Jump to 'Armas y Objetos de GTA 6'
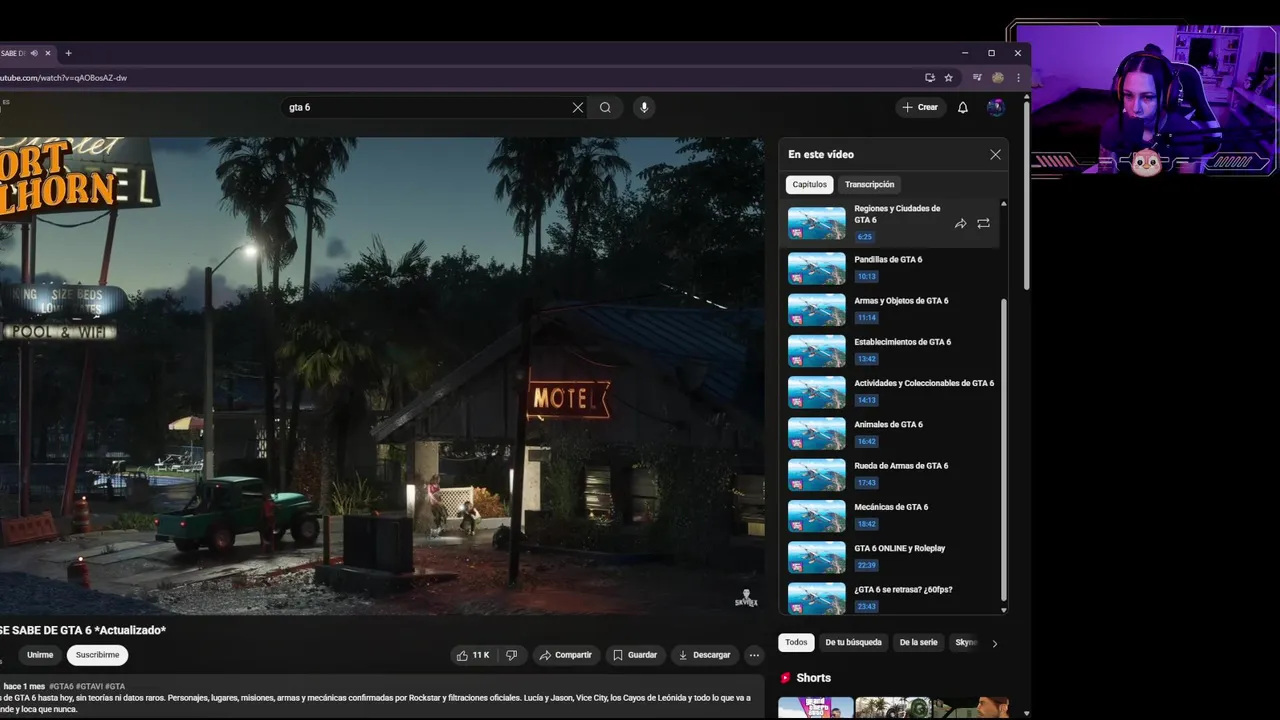Image resolution: width=1280 pixels, height=720 pixels. pos(888,309)
